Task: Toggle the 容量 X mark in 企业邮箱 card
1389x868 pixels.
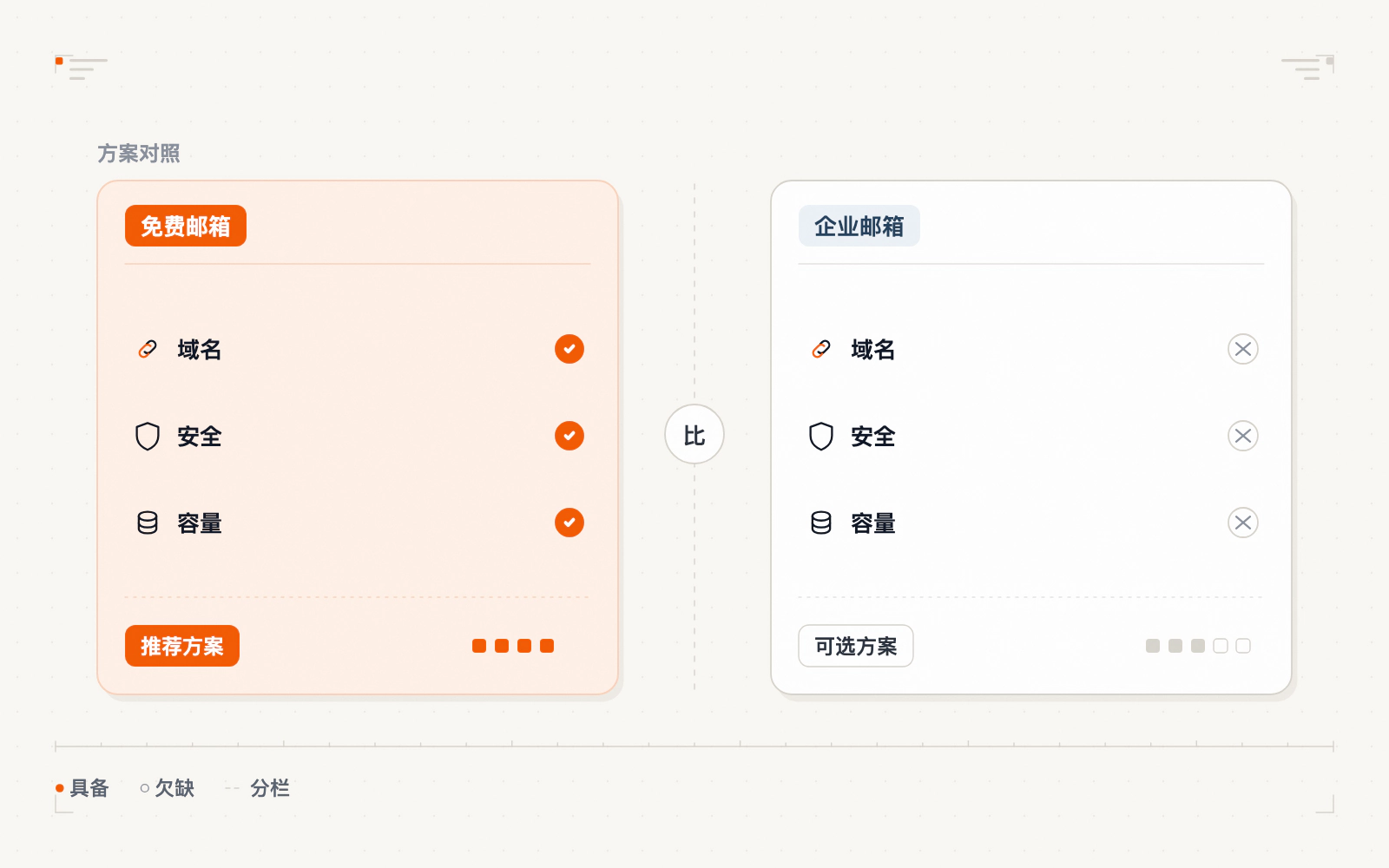Action: click(x=1243, y=523)
